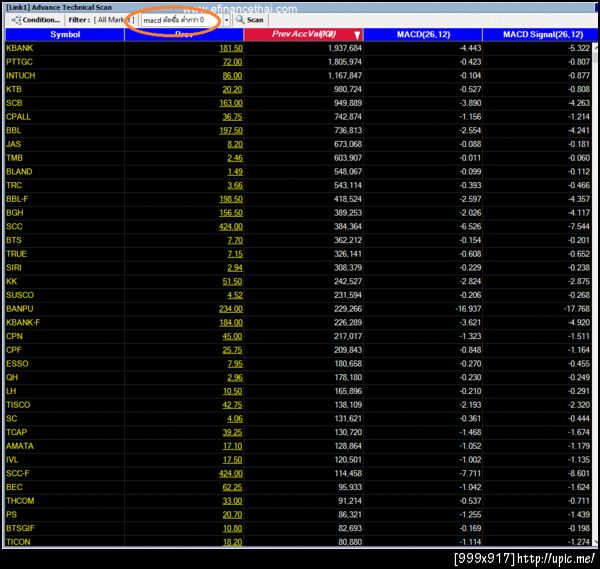Select the TICON symbol
The width and height of the screenshot is (600, 569).
tap(18, 542)
